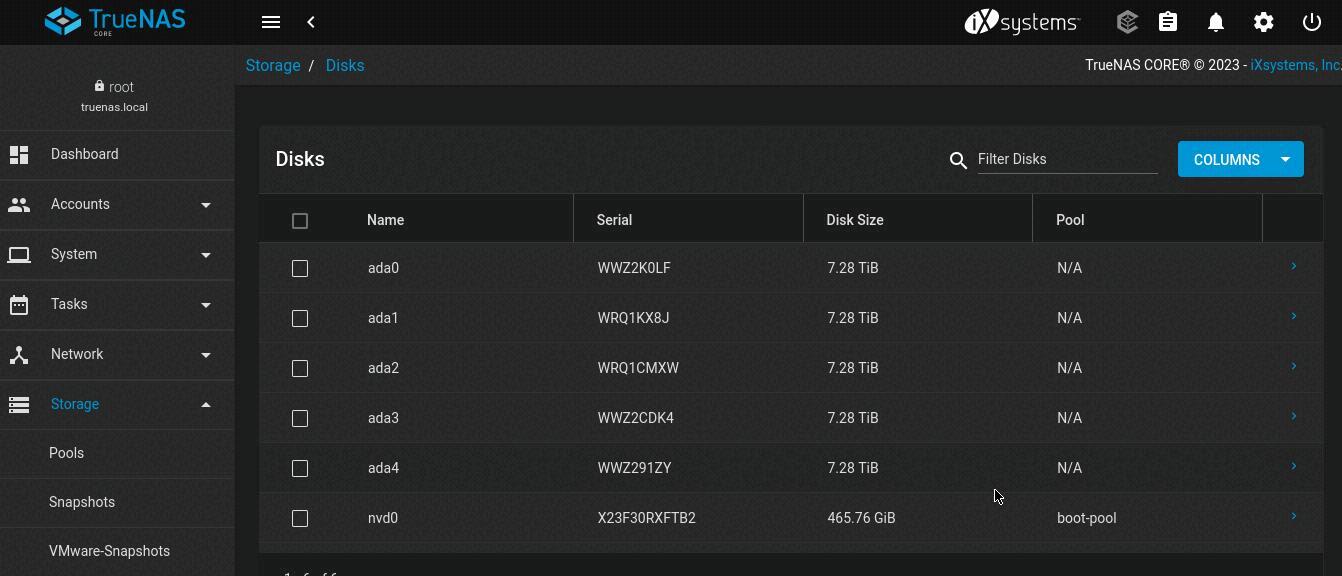This screenshot has width=1342, height=576.
Task: Check the box for disk ada3
Action: click(x=300, y=418)
